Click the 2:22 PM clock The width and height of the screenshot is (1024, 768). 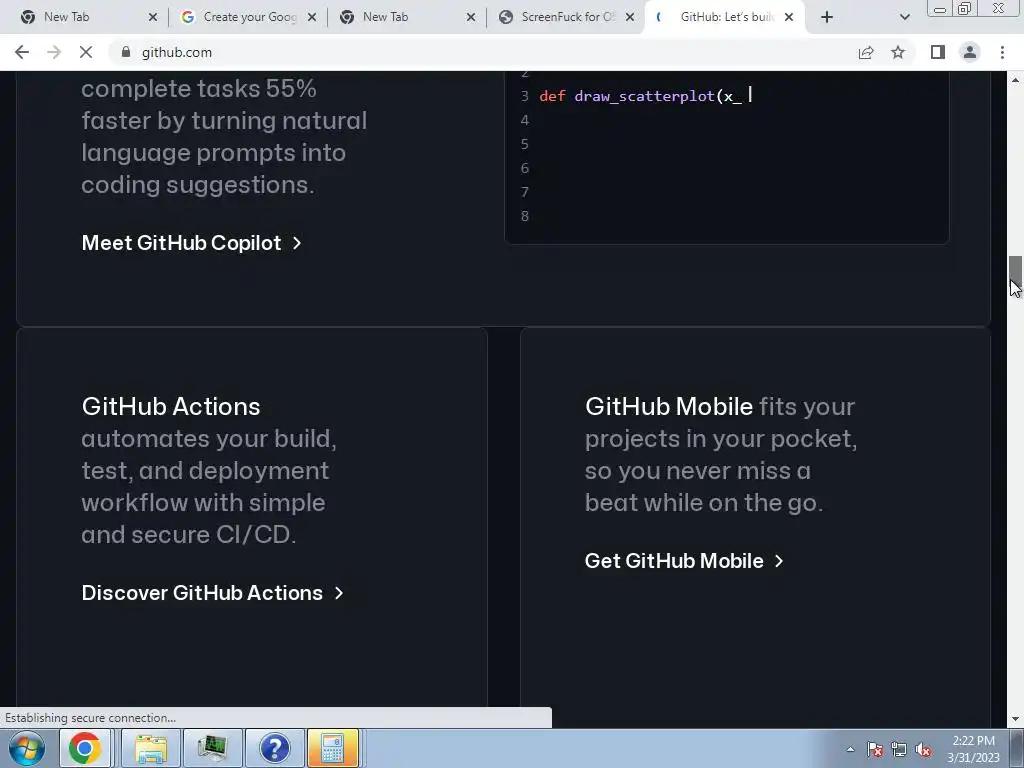pyautogui.click(x=973, y=741)
